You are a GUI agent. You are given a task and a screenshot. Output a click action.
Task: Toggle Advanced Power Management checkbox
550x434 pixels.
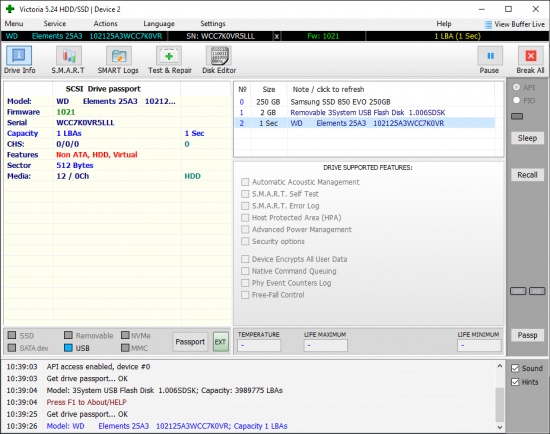(x=245, y=229)
